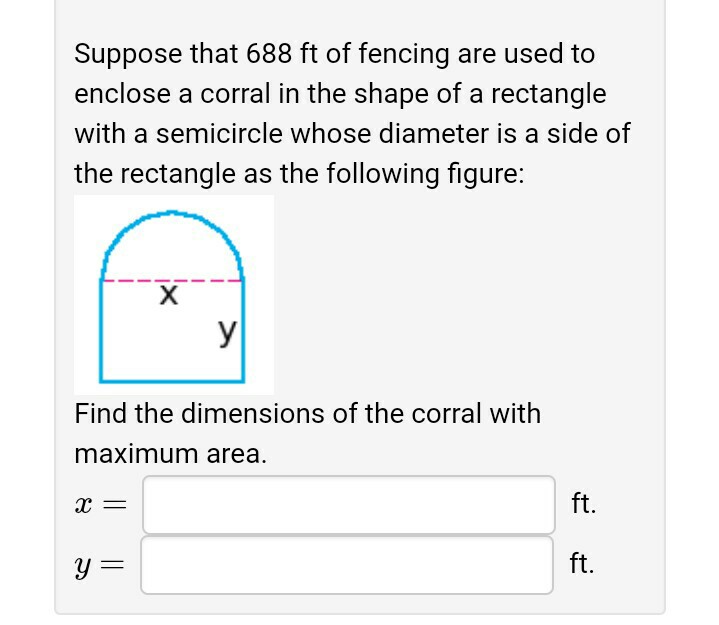Click the number 688 in the problem text
The image size is (719, 625).
pyautogui.click(x=269, y=54)
